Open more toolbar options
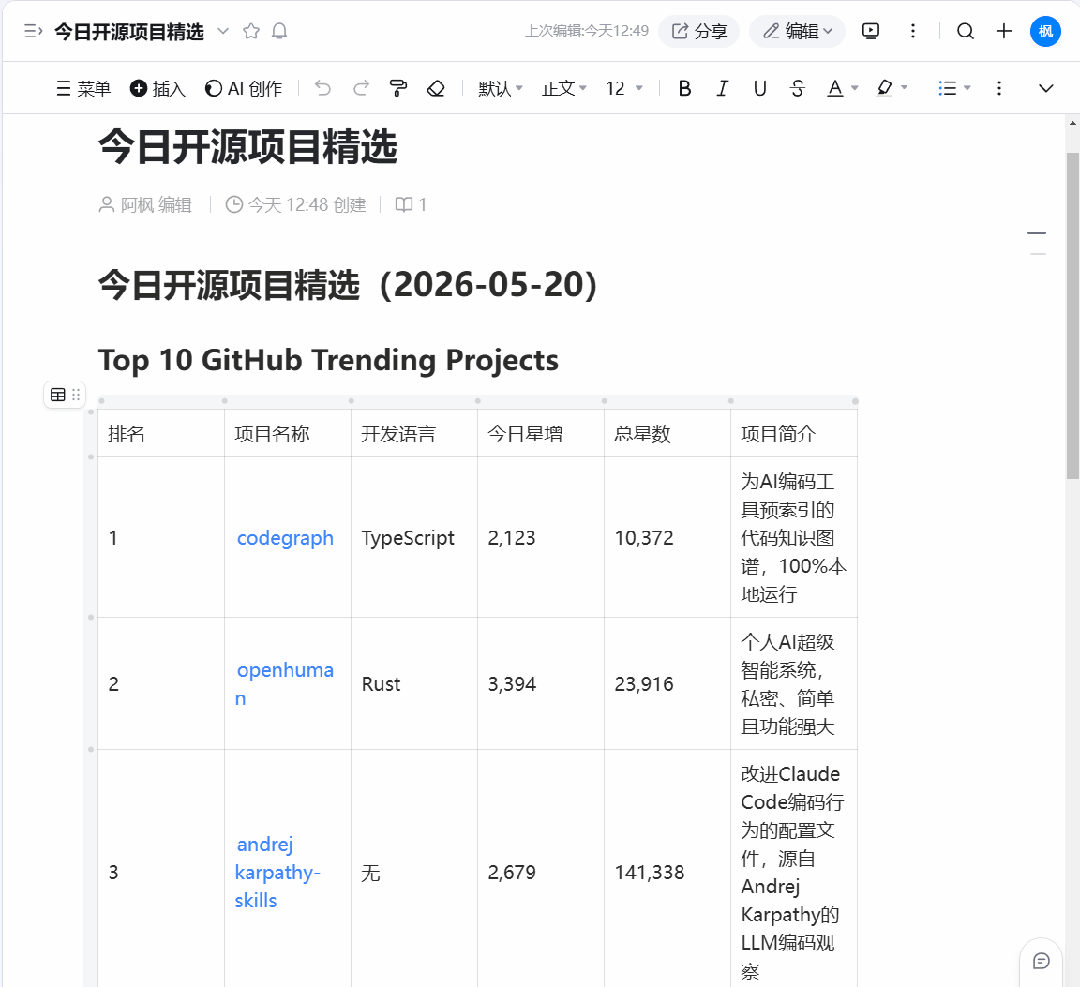 [x=999, y=89]
